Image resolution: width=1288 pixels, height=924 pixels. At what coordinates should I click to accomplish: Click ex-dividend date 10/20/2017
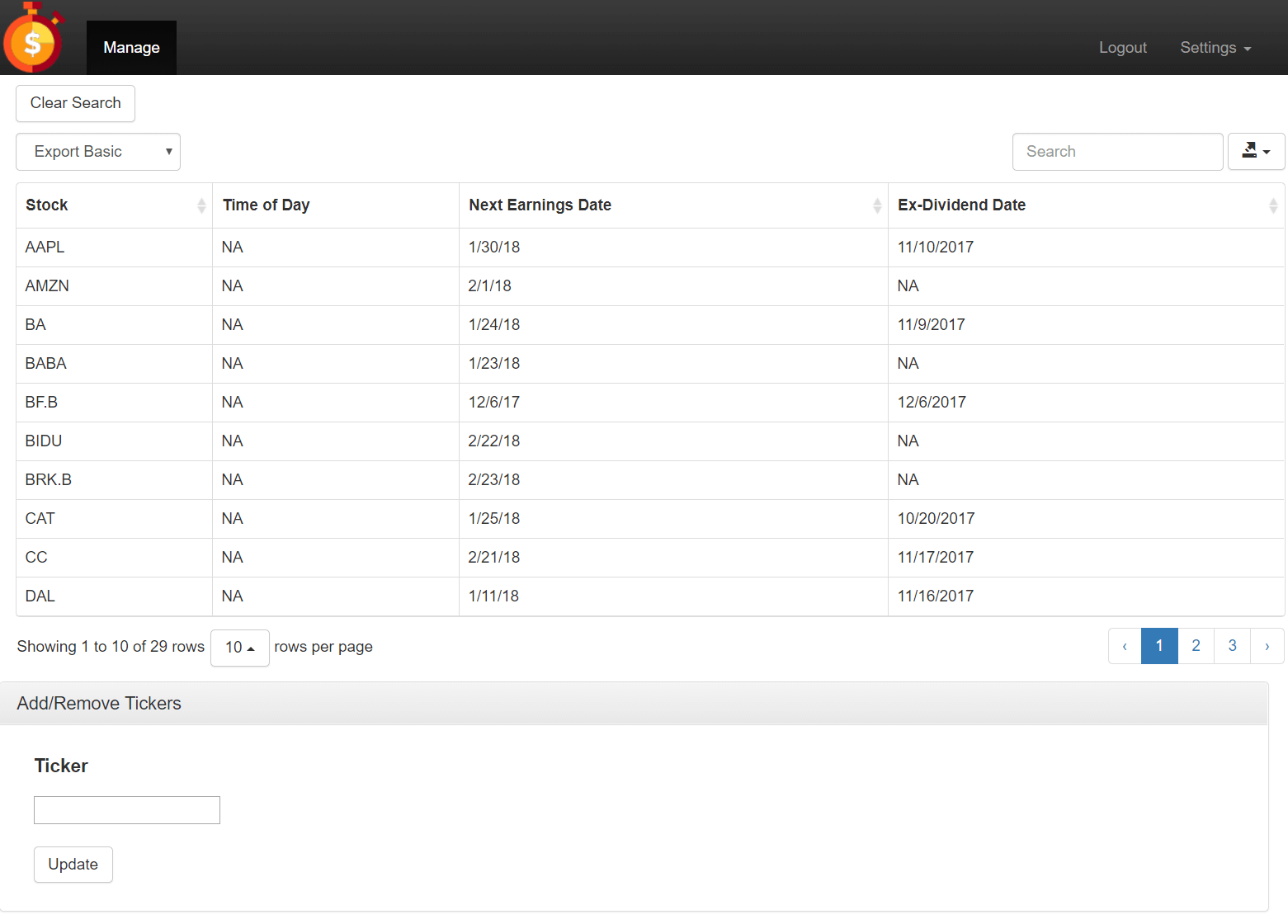(x=937, y=519)
